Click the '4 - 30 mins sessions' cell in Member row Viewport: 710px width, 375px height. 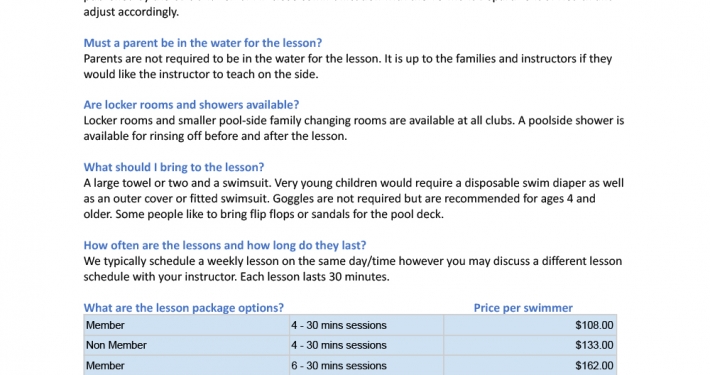[x=366, y=325]
